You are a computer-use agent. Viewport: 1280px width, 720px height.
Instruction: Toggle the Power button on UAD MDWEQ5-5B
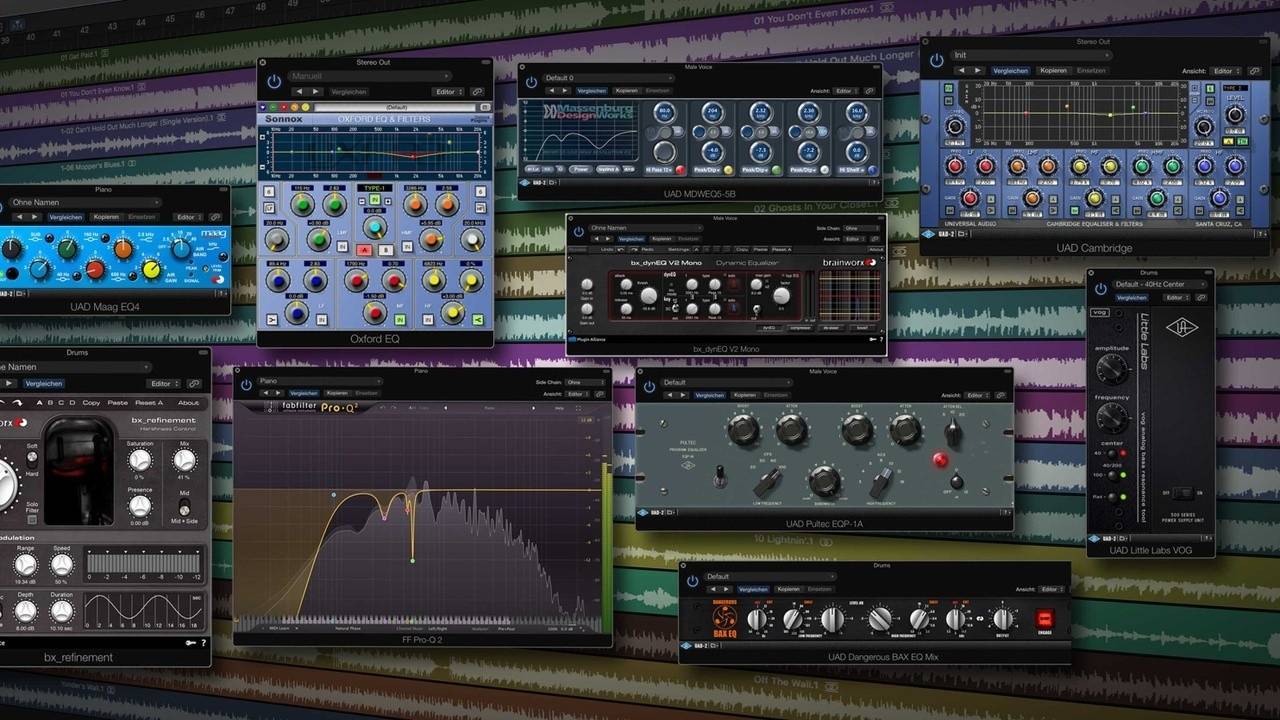[x=580, y=168]
